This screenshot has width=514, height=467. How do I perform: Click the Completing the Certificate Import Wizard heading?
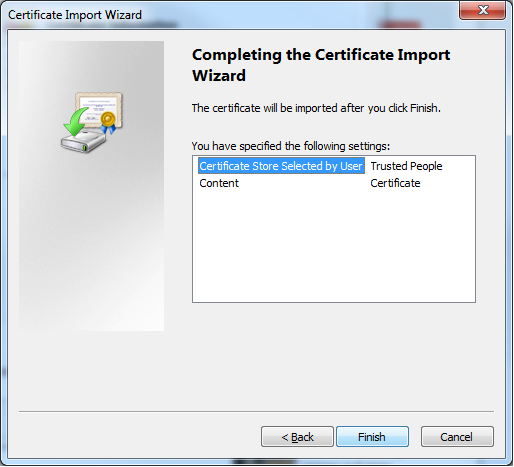321,65
